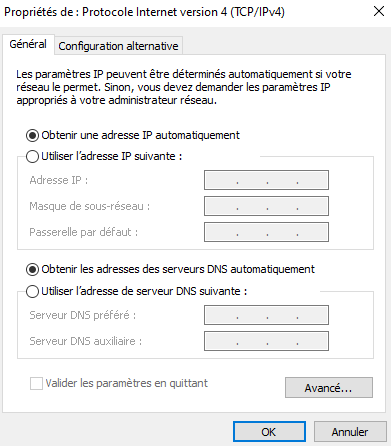Open the Général tab

(x=28, y=44)
